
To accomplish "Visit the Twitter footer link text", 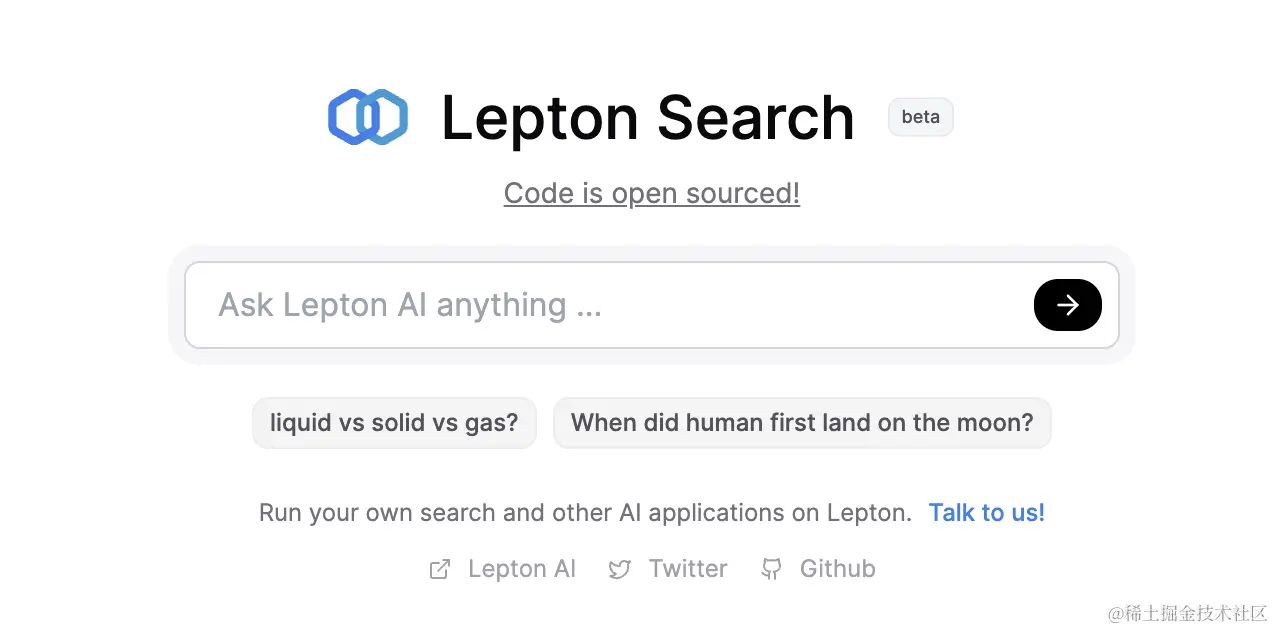I will pos(688,569).
